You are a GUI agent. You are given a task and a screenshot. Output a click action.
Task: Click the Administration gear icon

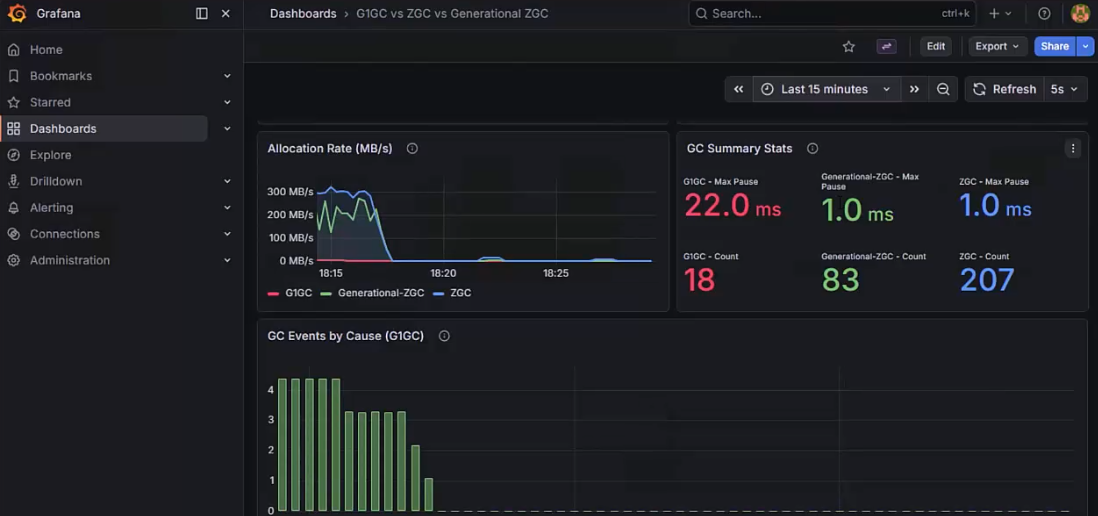(13, 260)
